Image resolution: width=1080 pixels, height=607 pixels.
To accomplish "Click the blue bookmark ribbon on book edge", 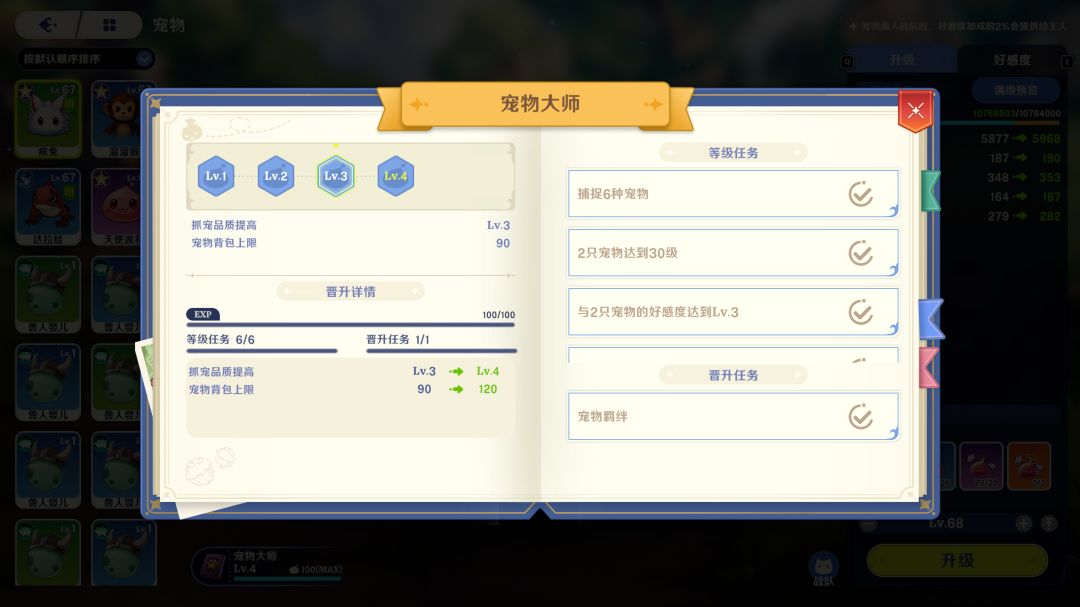I will 931,319.
